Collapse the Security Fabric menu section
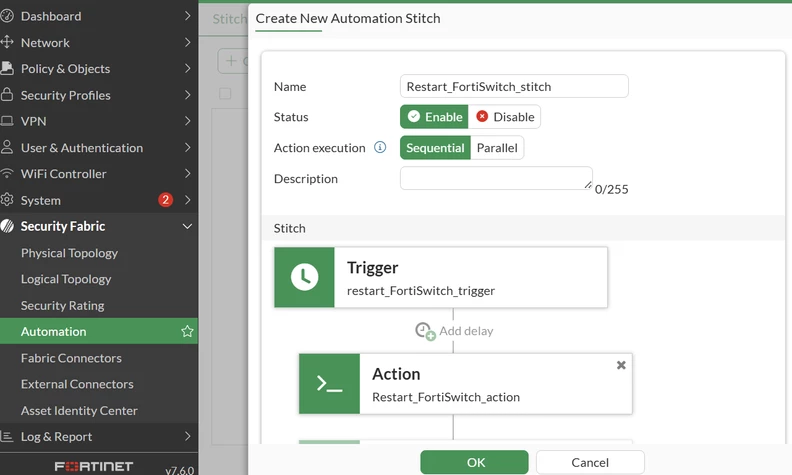Viewport: 792px width, 475px height. [x=187, y=226]
